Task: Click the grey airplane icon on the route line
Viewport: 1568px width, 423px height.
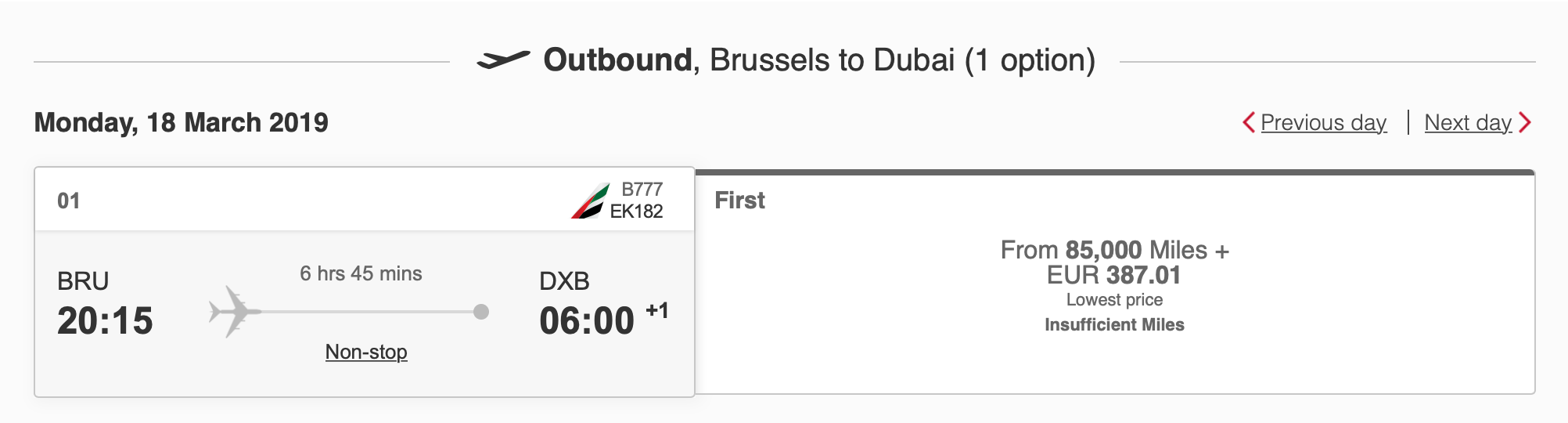Action: 232,312
